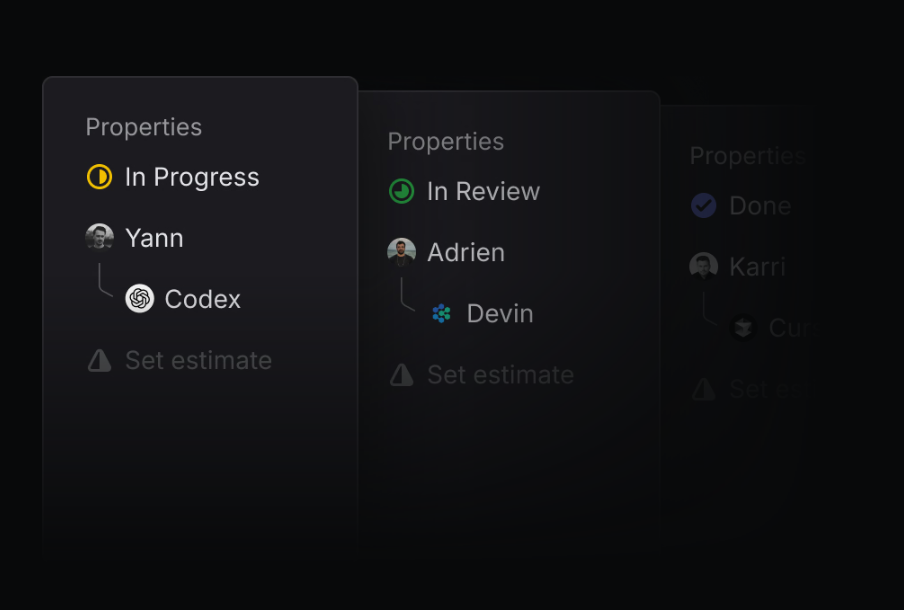Viewport: 904px width, 610px height.
Task: Click Adrien's profile avatar
Action: 401,253
